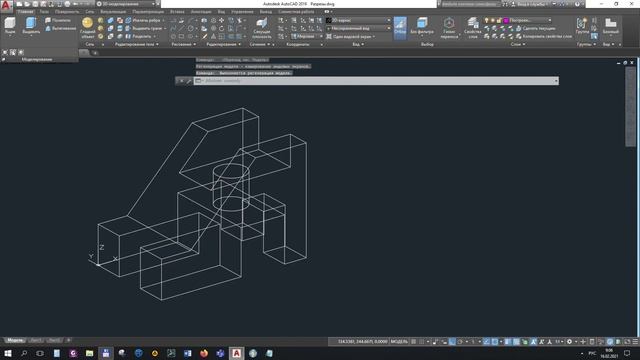The height and width of the screenshot is (360, 640).
Task: Click the Make current (Сделать текущим) layer button
Action: 536,28
